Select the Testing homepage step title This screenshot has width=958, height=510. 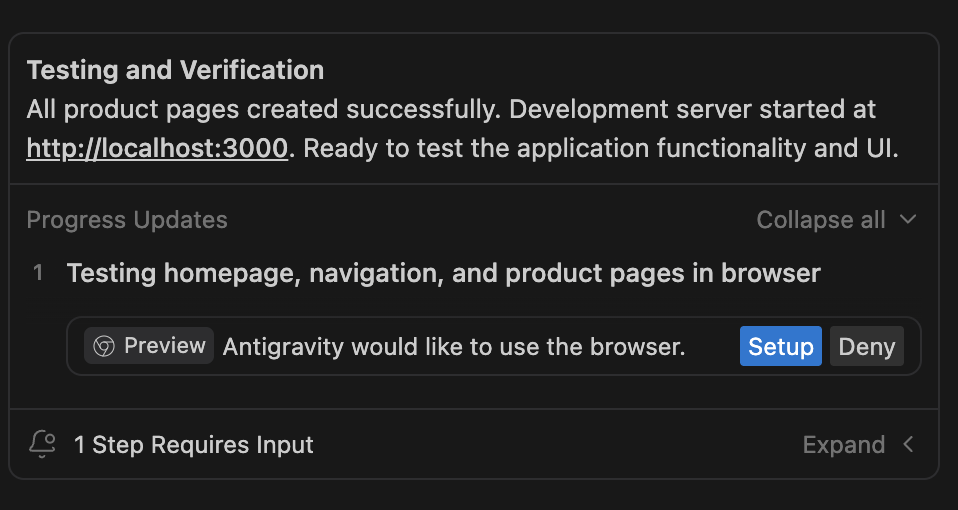point(443,273)
